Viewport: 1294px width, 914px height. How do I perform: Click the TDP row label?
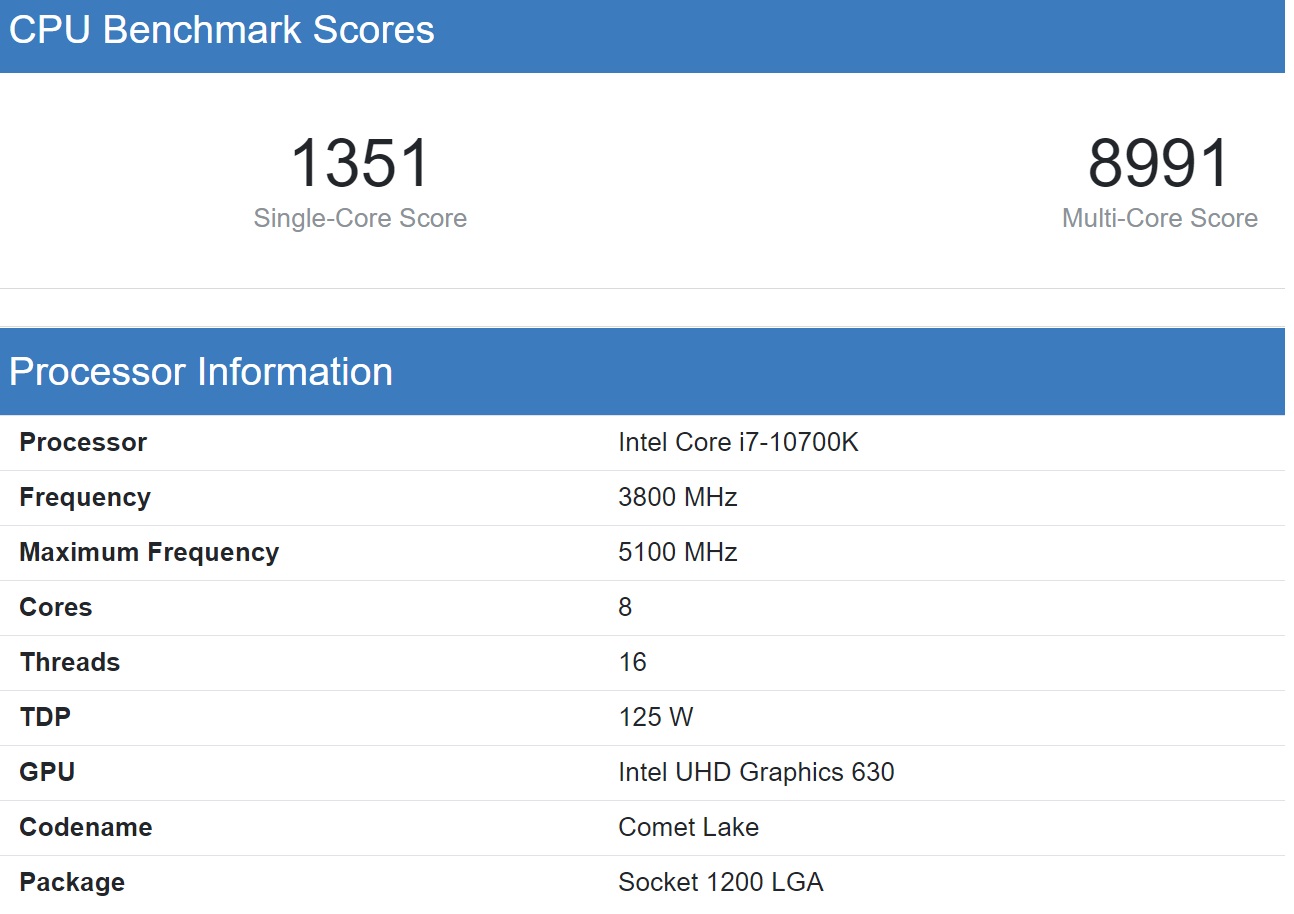[x=45, y=717]
